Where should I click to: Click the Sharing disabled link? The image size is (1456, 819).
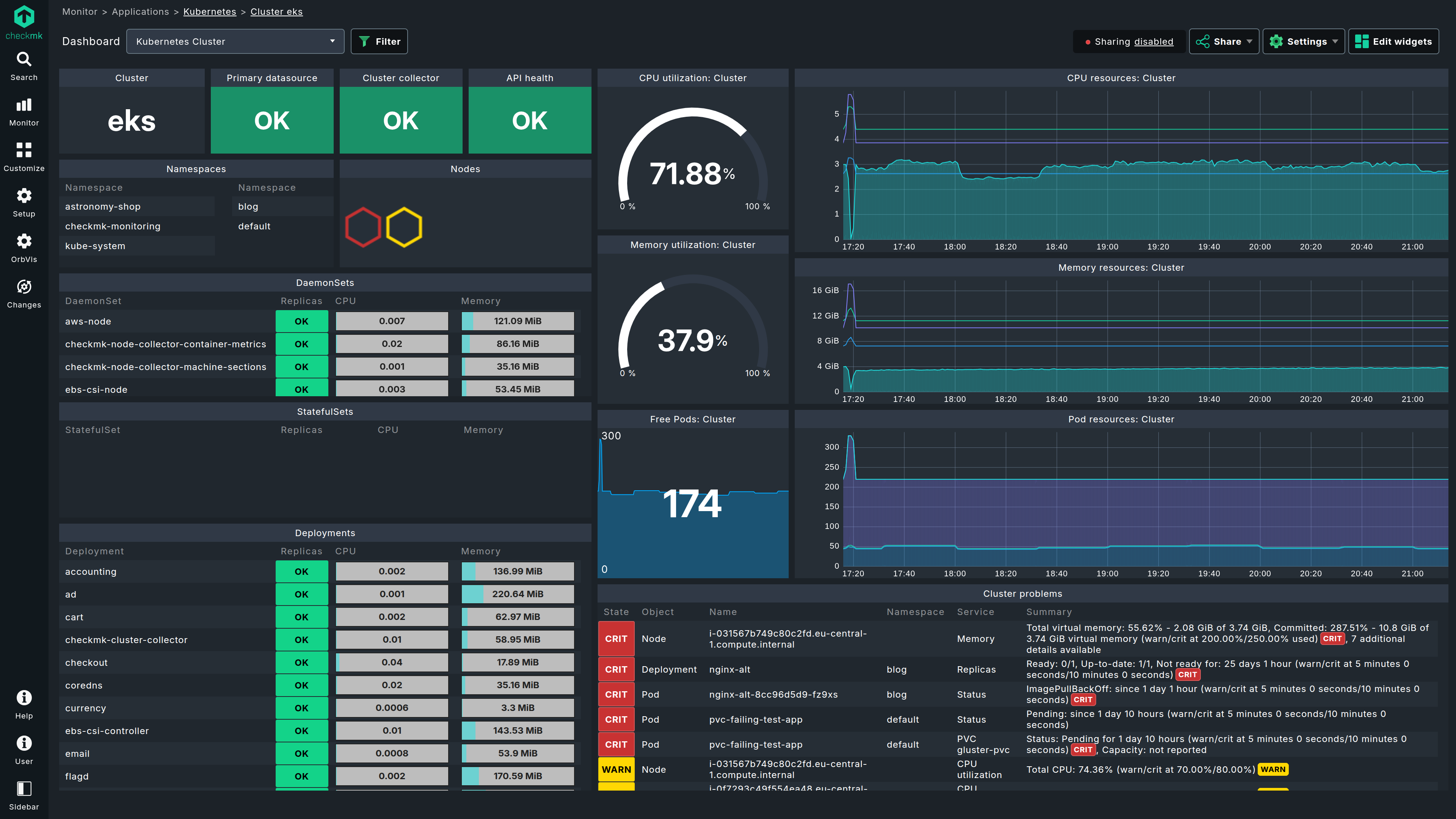point(1153,42)
